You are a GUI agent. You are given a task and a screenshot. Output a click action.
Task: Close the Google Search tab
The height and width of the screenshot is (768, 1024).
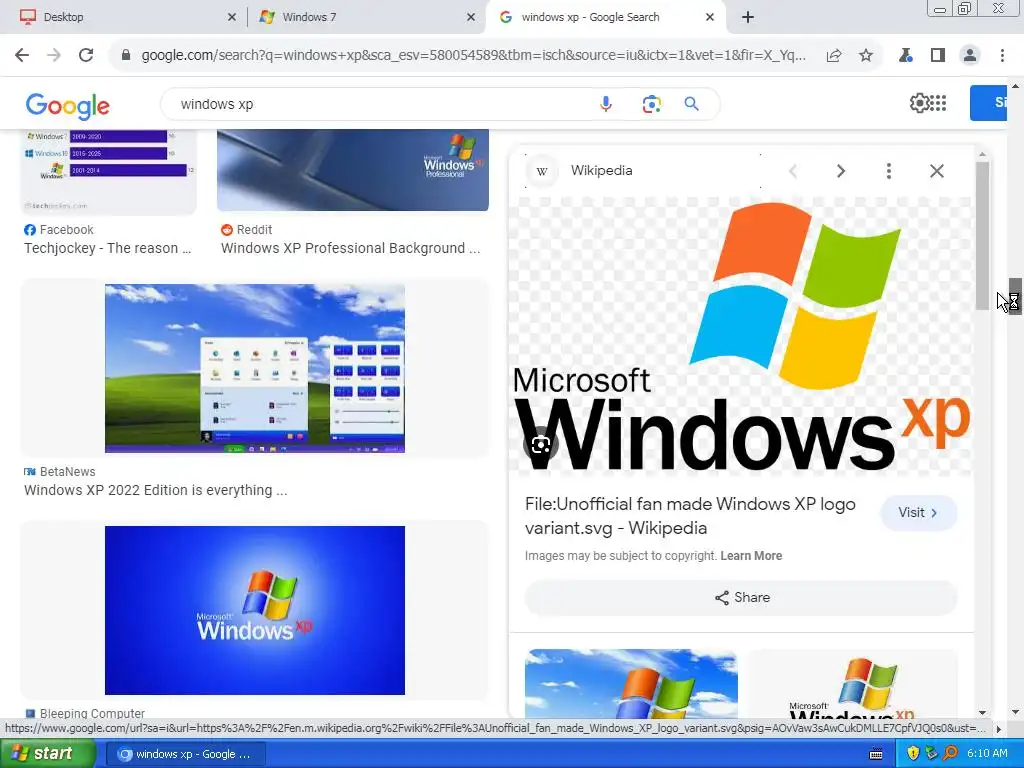[710, 18]
